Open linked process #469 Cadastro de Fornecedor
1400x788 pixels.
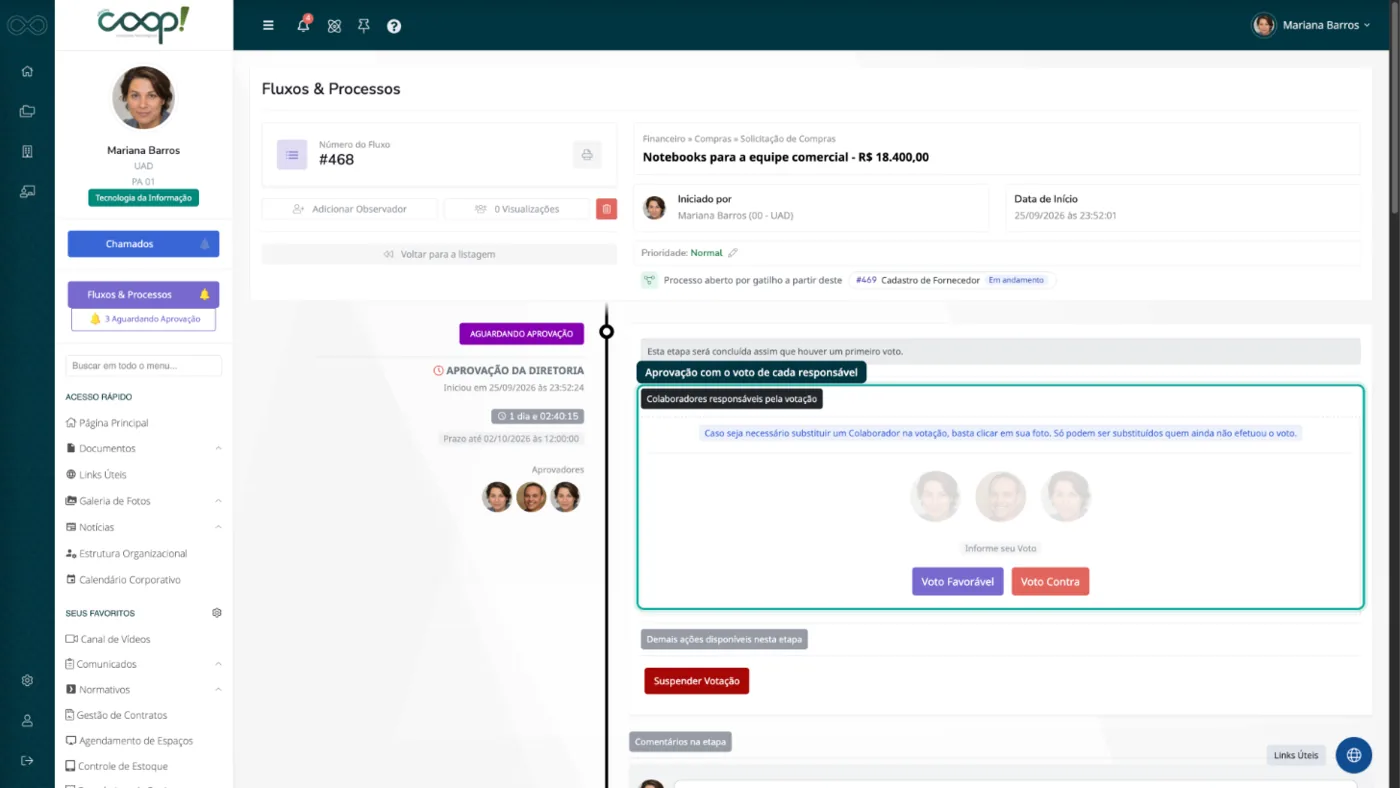tap(952, 280)
